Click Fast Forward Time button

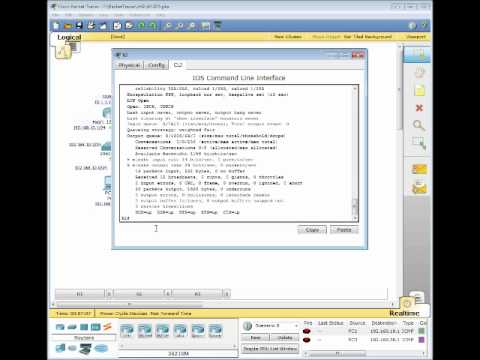pos(171,313)
